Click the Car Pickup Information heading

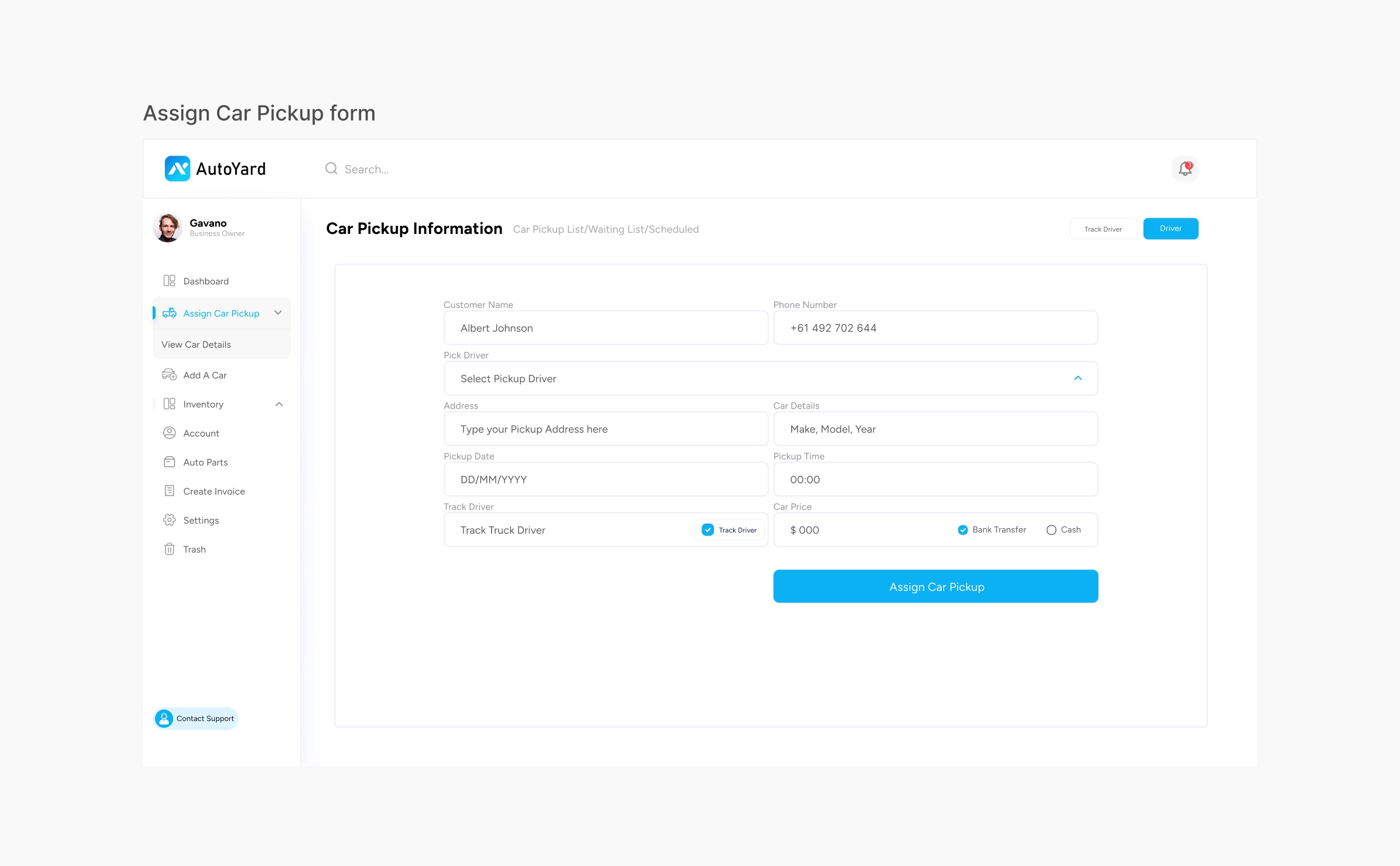pos(414,229)
